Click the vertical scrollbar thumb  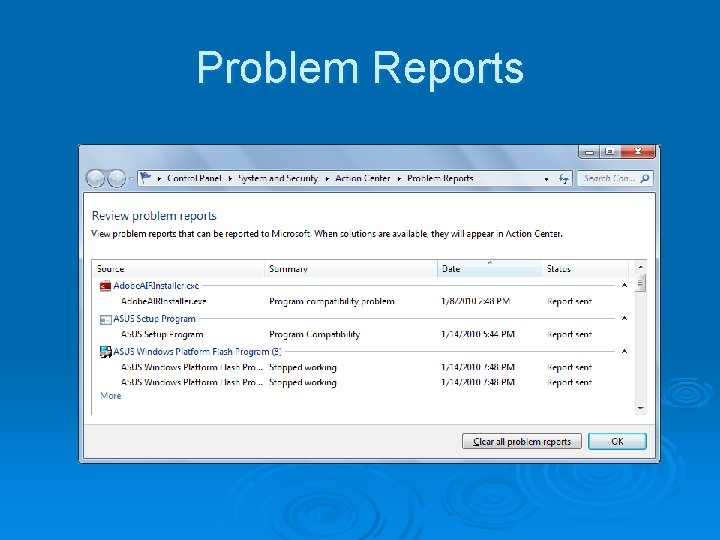point(641,283)
